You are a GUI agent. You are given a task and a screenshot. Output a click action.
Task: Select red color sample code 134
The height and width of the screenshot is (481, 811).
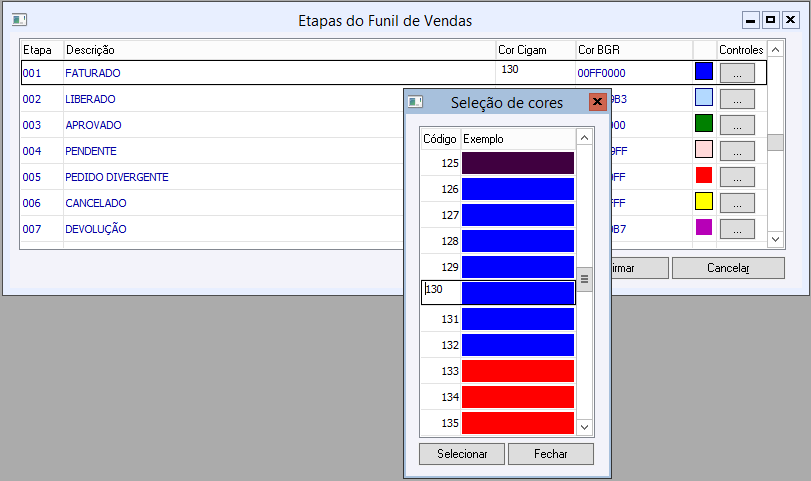518,397
